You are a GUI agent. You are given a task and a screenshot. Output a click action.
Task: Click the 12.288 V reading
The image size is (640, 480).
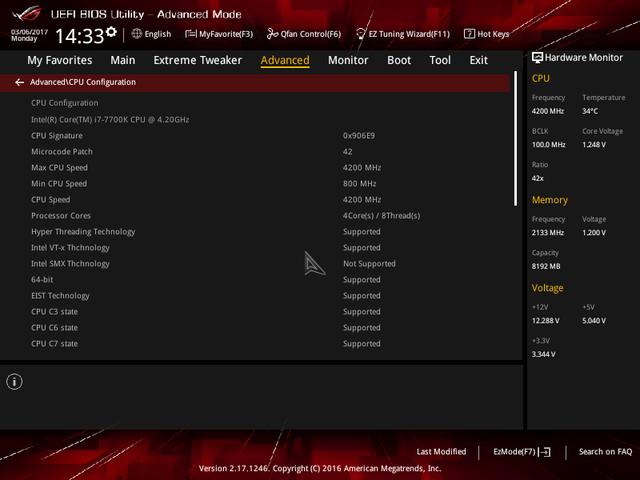pos(545,320)
